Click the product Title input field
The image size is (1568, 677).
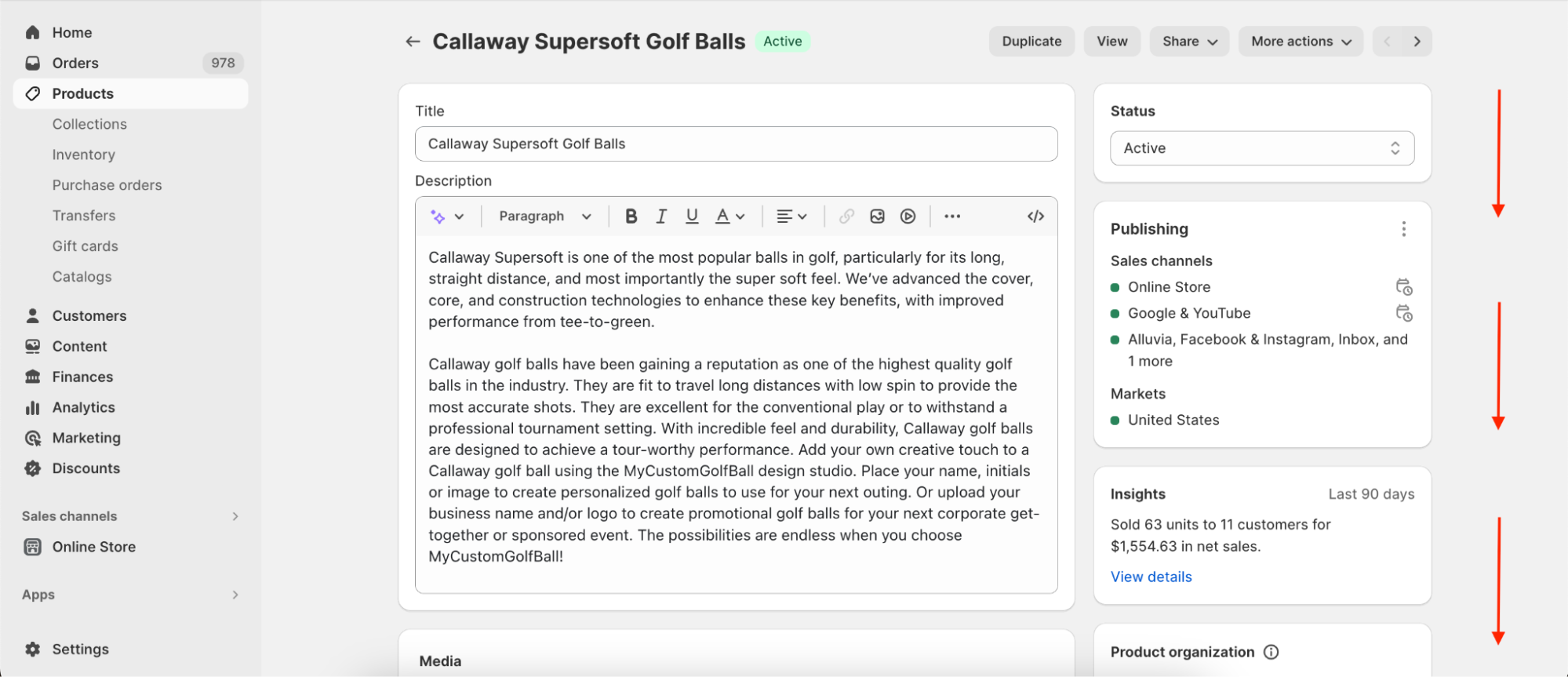[x=736, y=144]
